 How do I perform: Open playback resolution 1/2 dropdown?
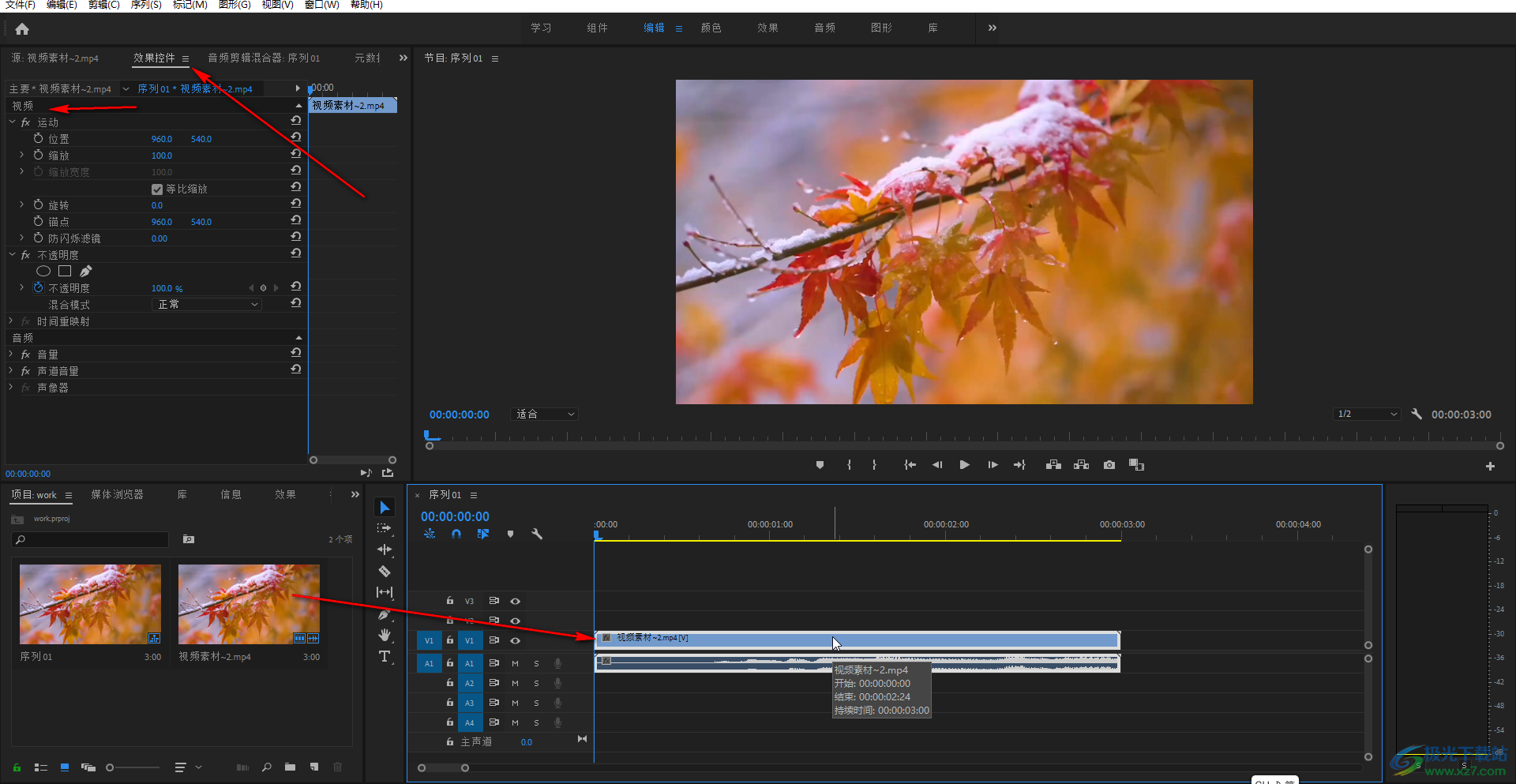[1367, 414]
